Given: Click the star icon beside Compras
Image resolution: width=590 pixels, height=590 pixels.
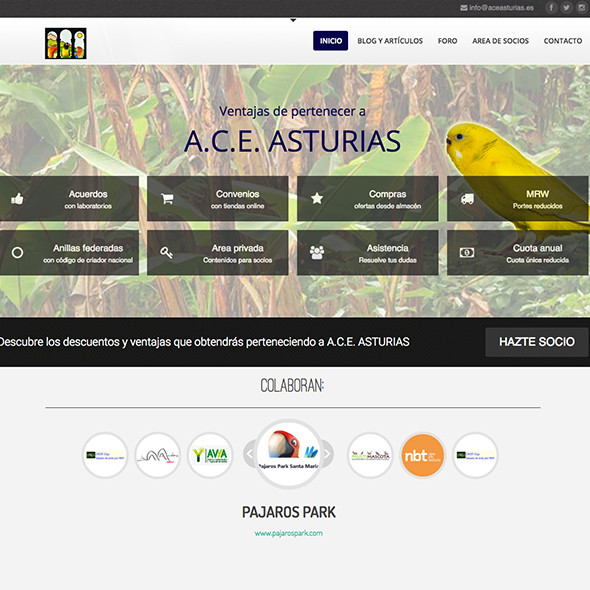Looking at the screenshot, I should coord(317,198).
